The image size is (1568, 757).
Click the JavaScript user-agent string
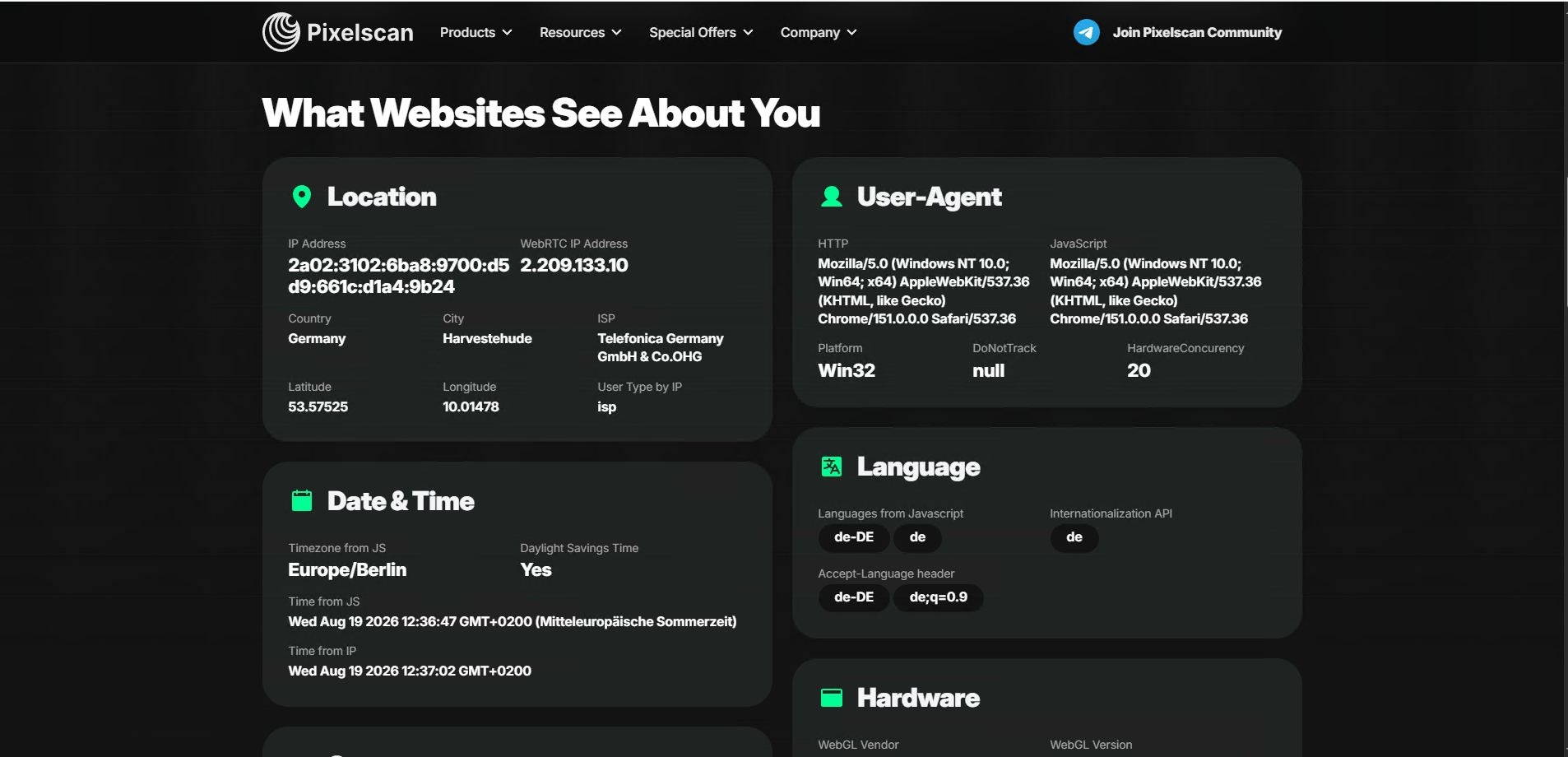1155,291
